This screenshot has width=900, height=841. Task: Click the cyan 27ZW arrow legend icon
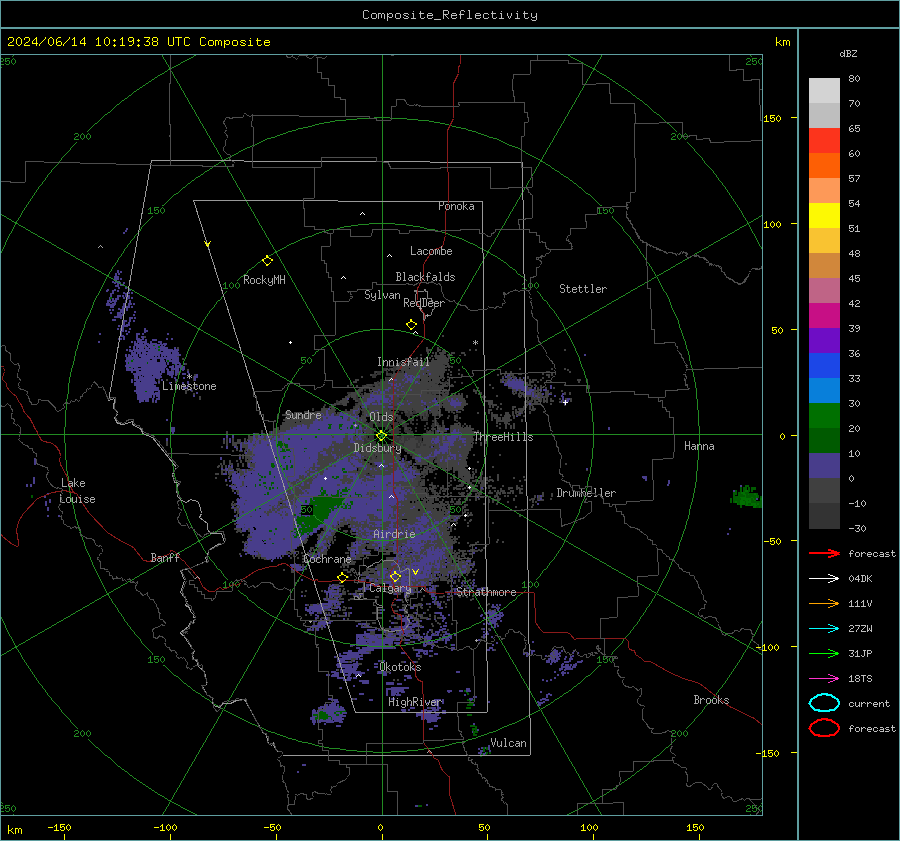tap(824, 629)
